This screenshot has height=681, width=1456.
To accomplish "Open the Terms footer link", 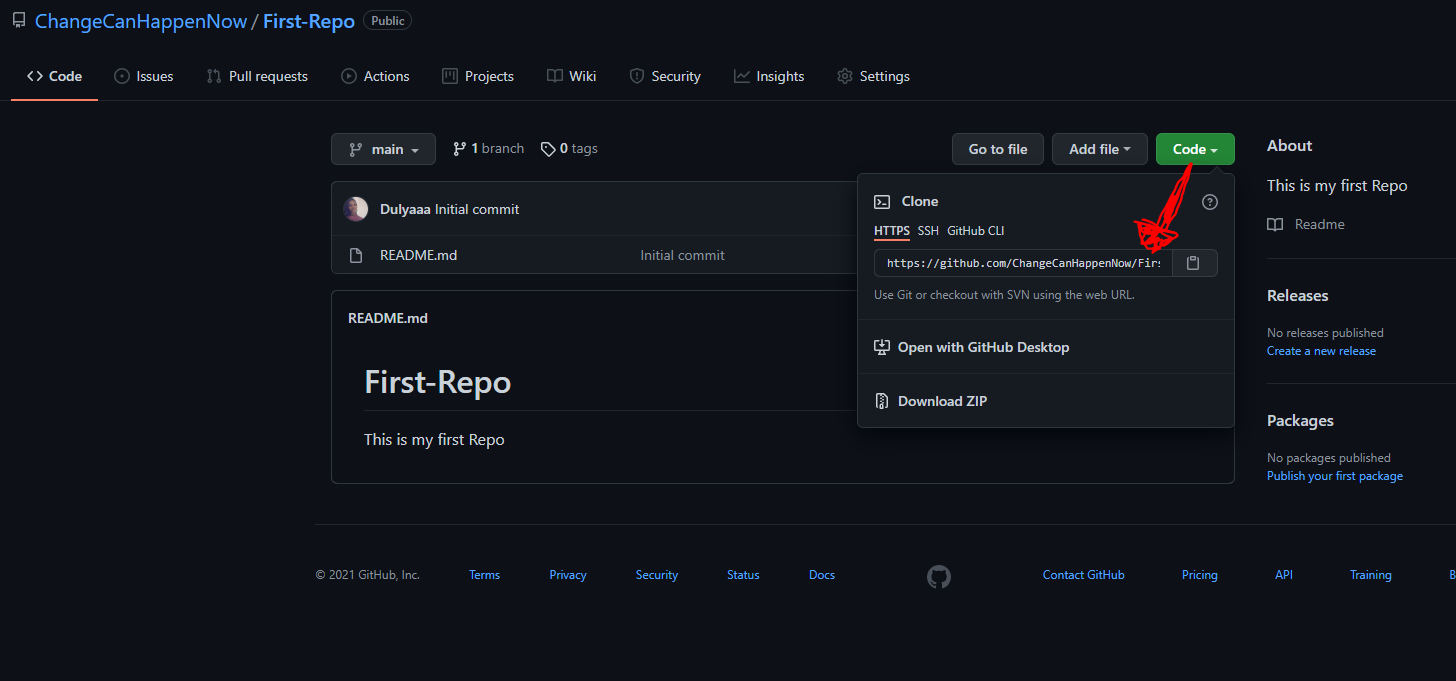I will click(x=484, y=575).
